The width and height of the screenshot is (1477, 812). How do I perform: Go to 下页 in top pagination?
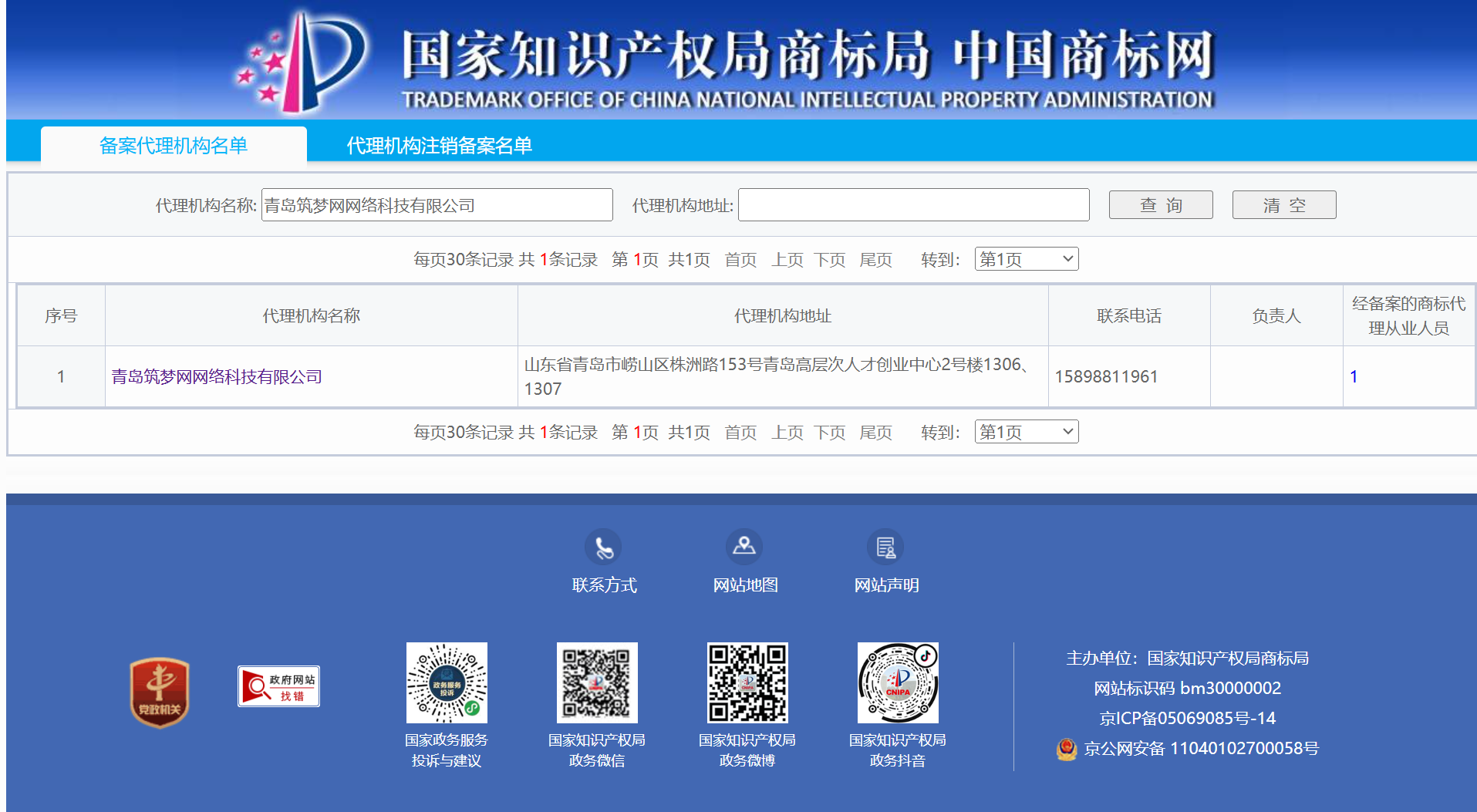[x=830, y=260]
